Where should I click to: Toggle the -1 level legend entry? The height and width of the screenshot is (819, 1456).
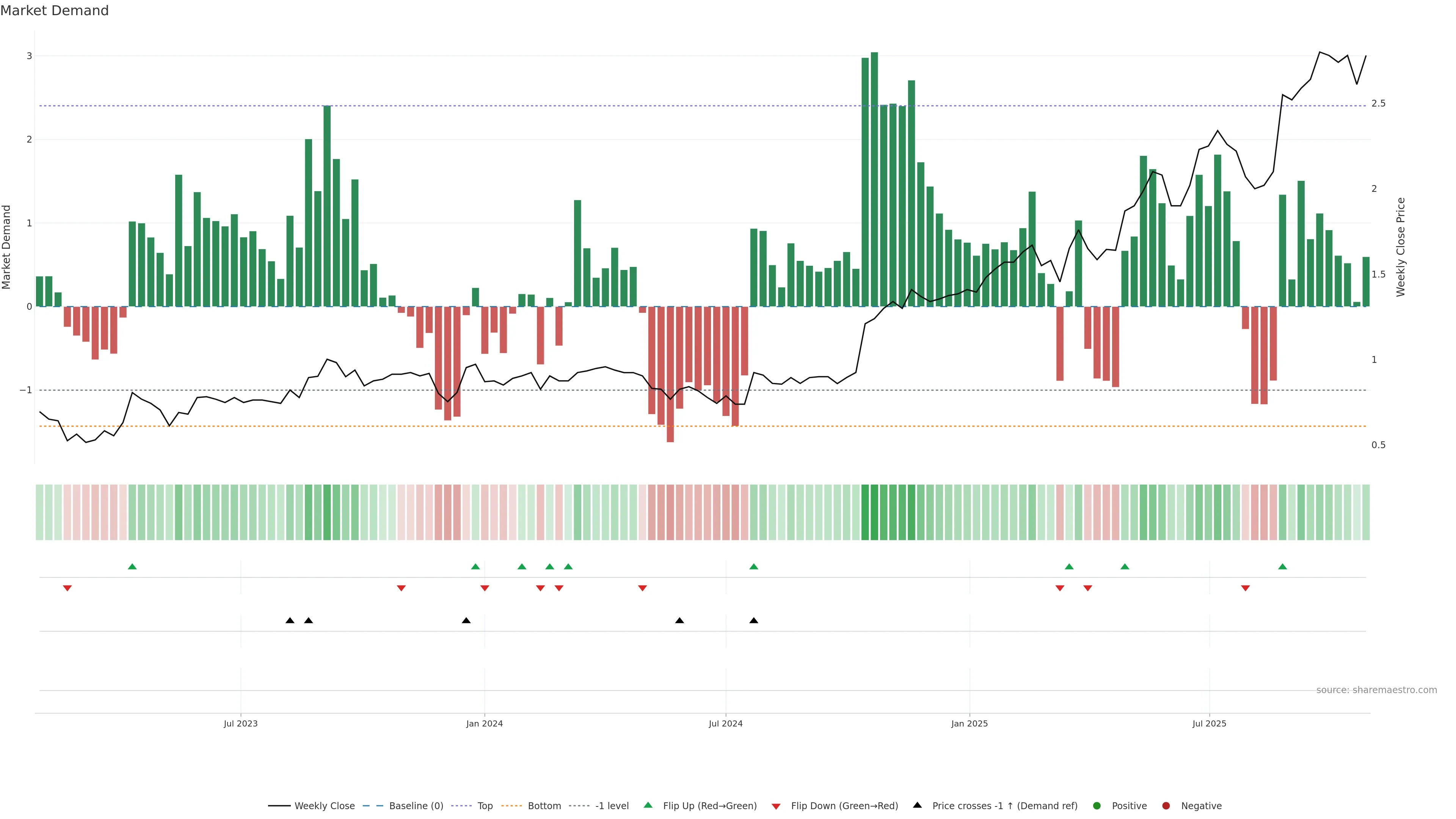[x=612, y=805]
